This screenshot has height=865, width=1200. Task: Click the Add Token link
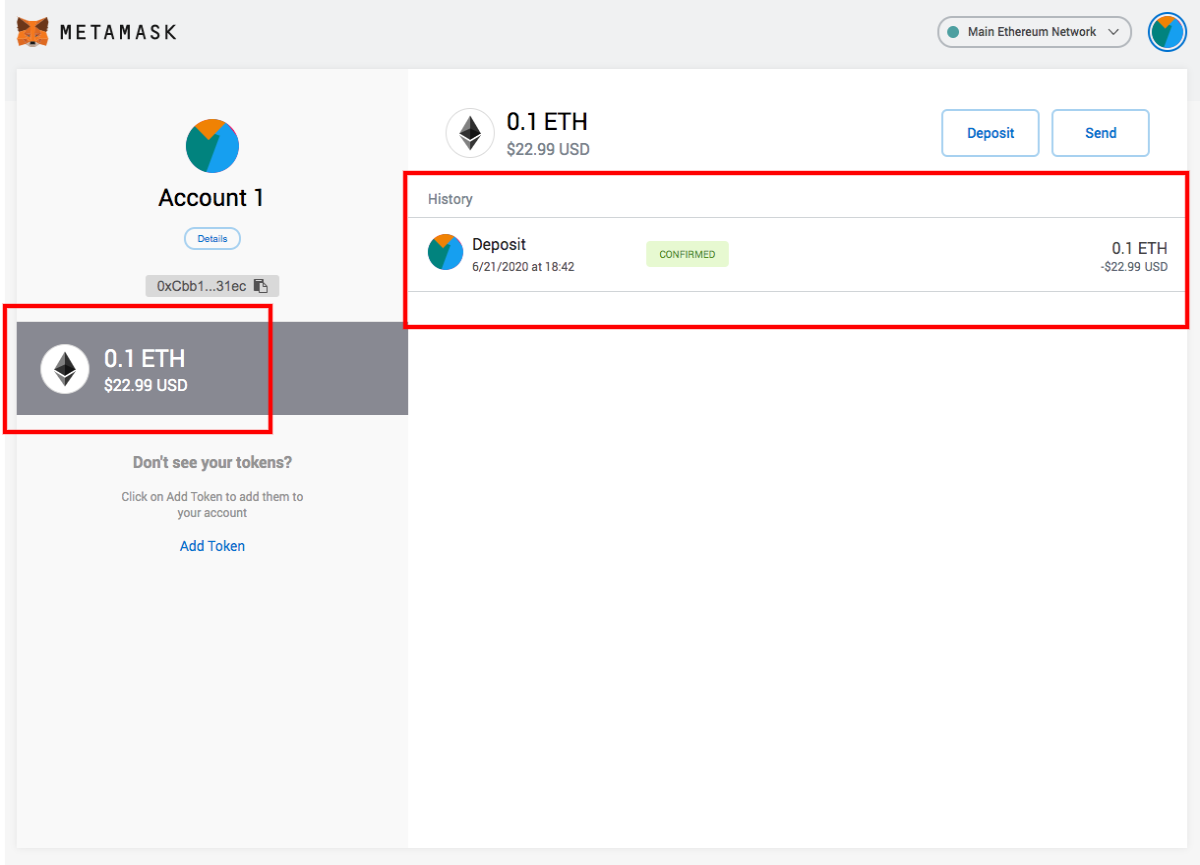click(x=212, y=546)
